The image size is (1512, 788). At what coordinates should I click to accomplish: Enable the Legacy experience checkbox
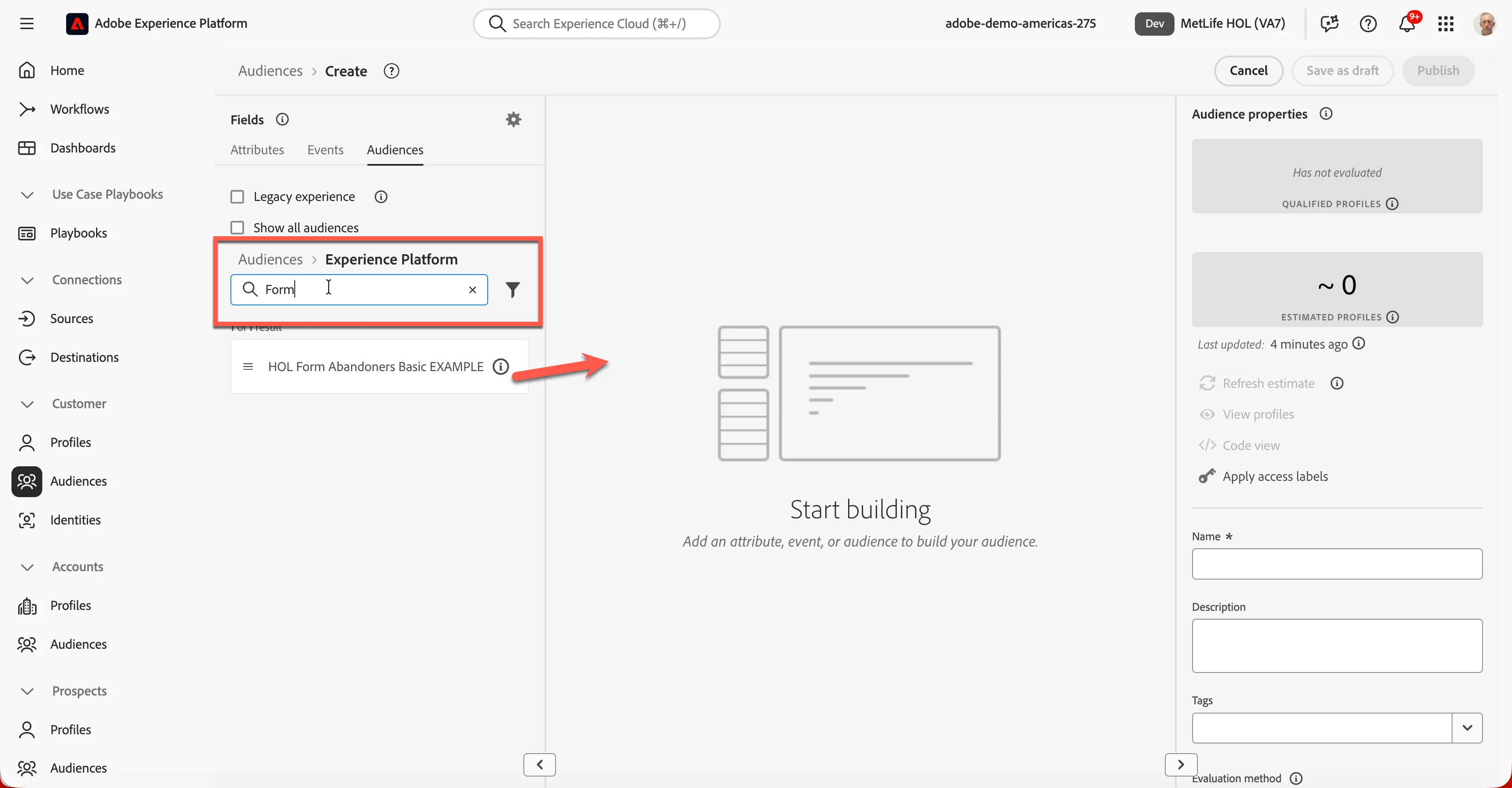237,197
